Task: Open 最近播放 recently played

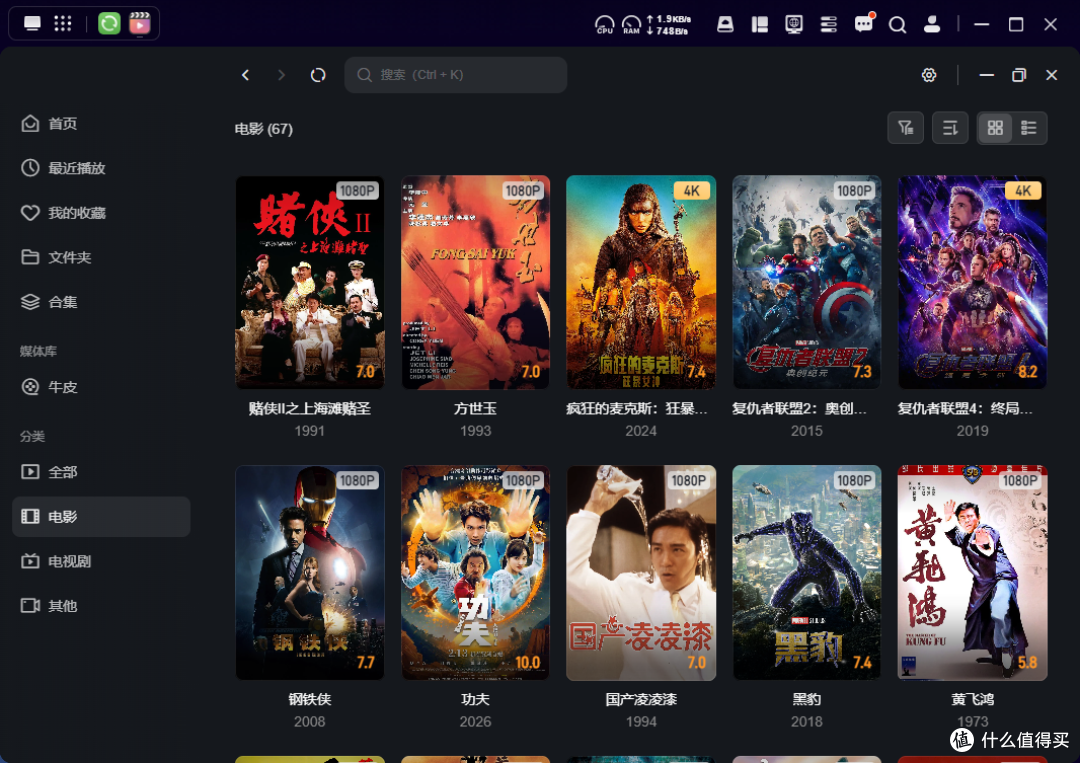Action: coord(101,168)
